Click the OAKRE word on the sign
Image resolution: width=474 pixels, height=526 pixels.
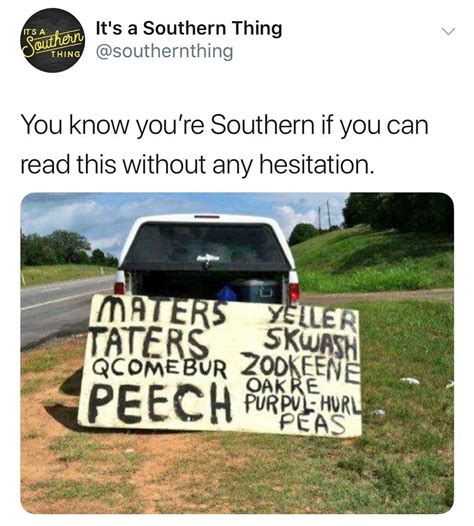281,384
